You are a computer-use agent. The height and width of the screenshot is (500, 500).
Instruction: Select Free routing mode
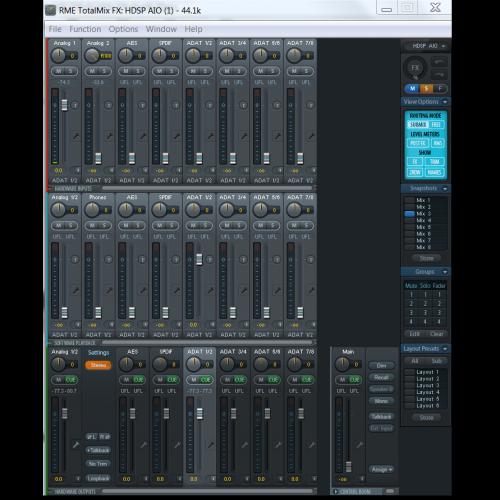click(x=436, y=125)
